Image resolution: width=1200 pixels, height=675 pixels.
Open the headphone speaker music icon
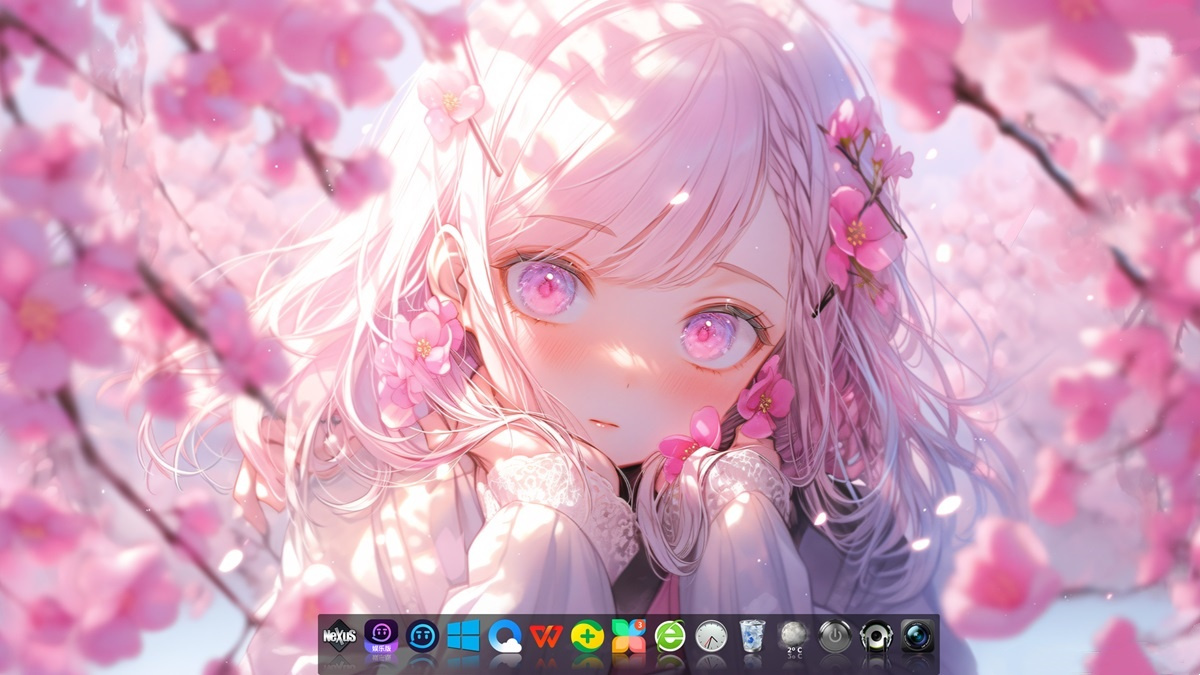pyautogui.click(x=876, y=636)
